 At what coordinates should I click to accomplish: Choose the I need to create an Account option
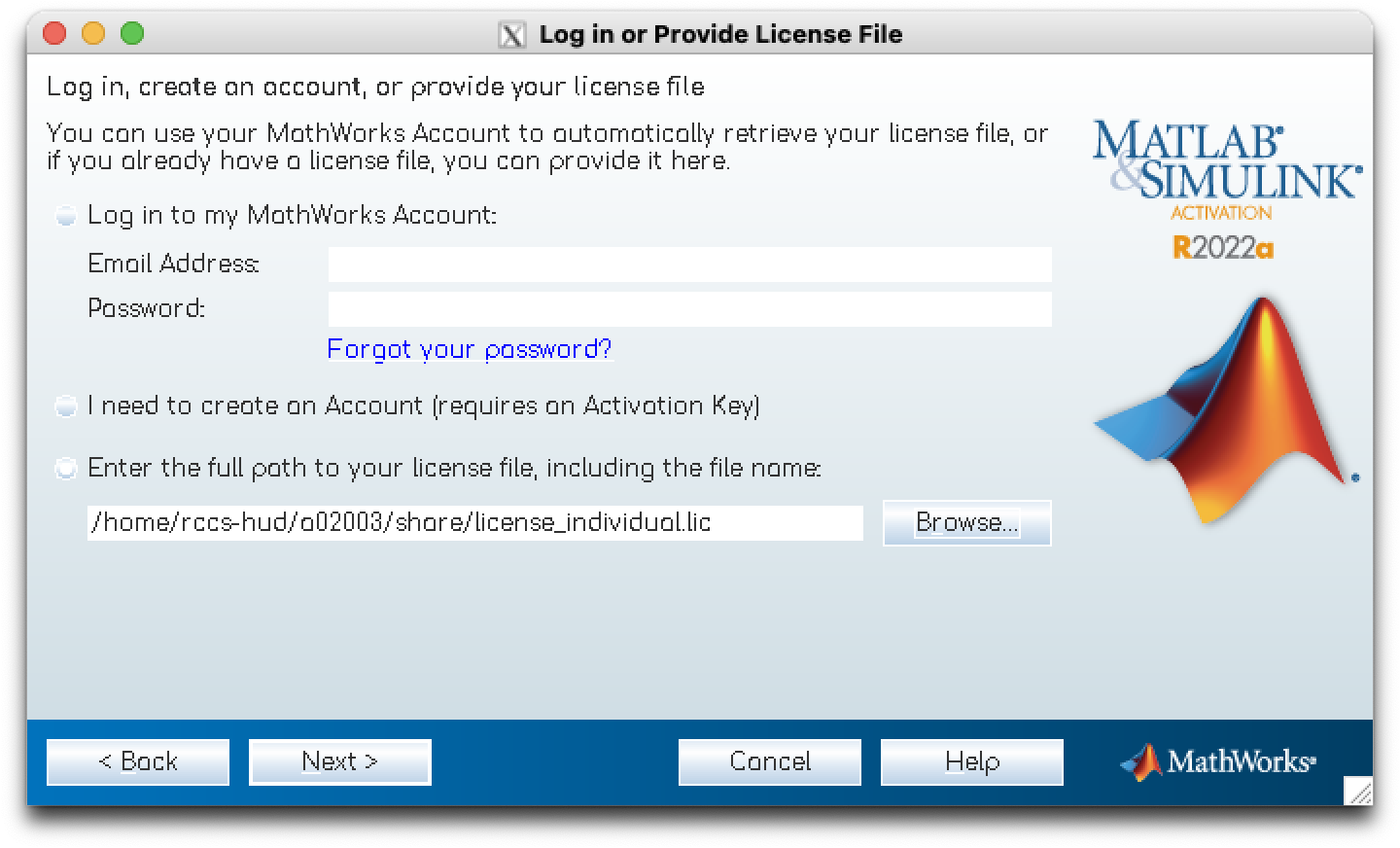(66, 406)
